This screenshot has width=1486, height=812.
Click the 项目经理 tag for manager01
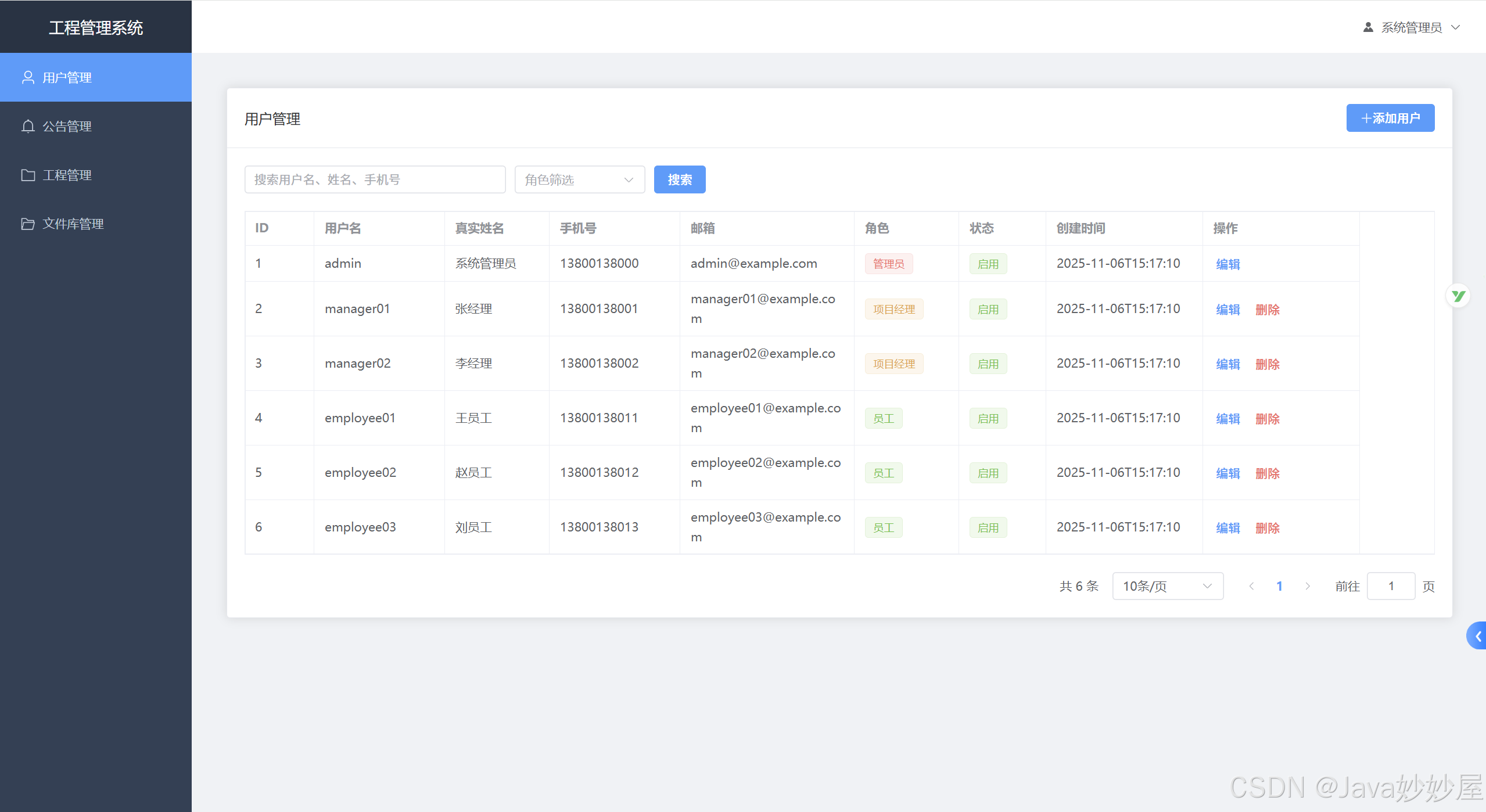point(894,309)
